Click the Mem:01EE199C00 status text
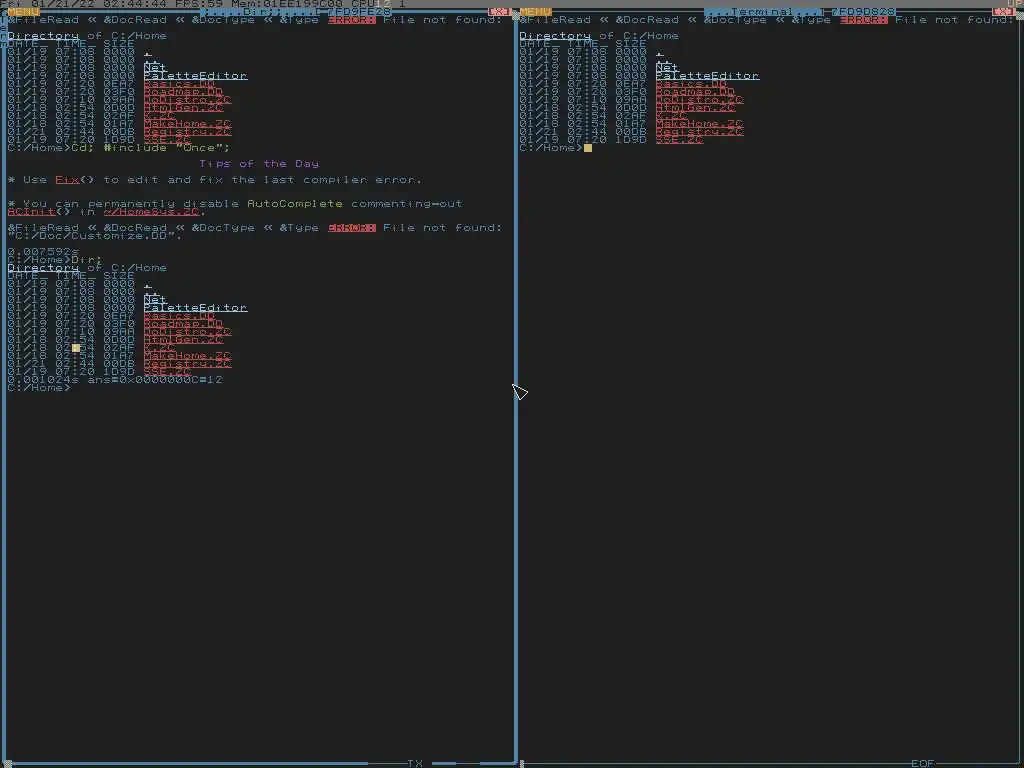1024x768 pixels. tap(287, 4)
